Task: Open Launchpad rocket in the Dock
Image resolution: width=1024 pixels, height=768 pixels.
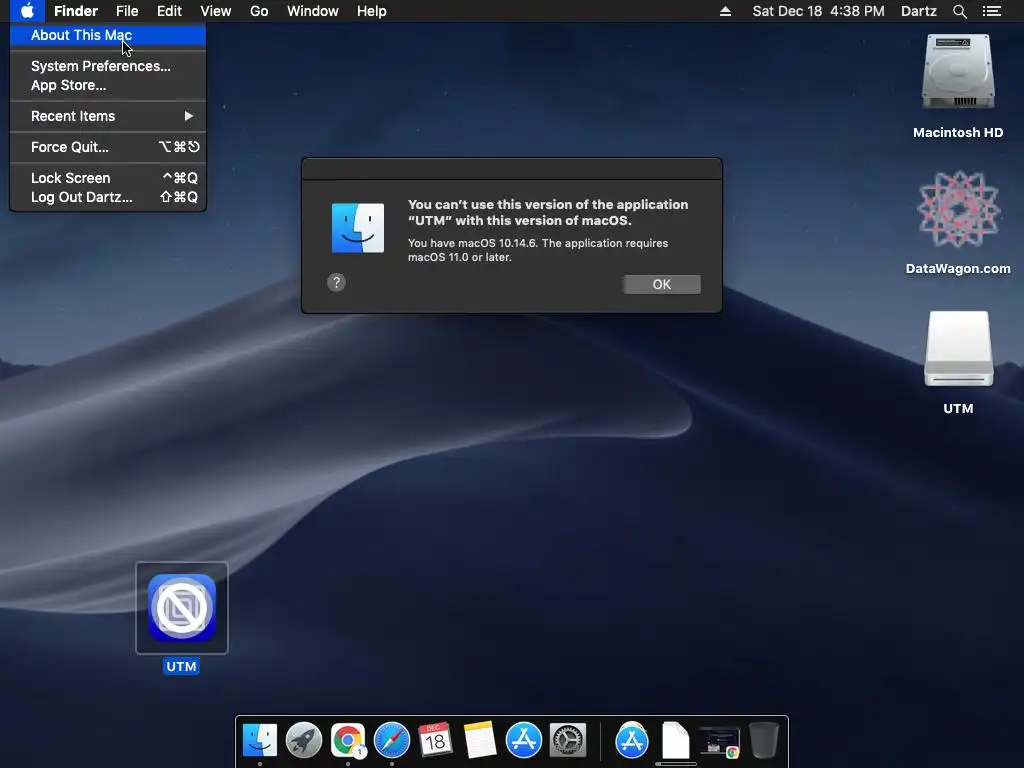Action: pos(304,741)
